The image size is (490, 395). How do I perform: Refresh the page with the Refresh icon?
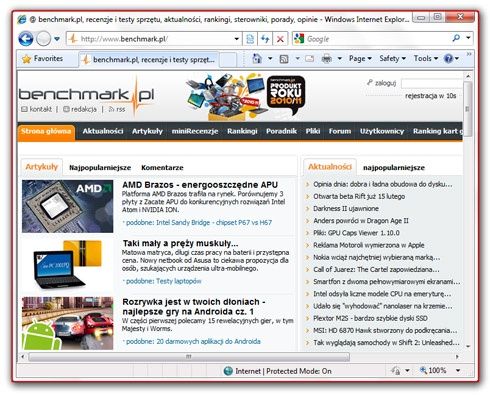265,39
